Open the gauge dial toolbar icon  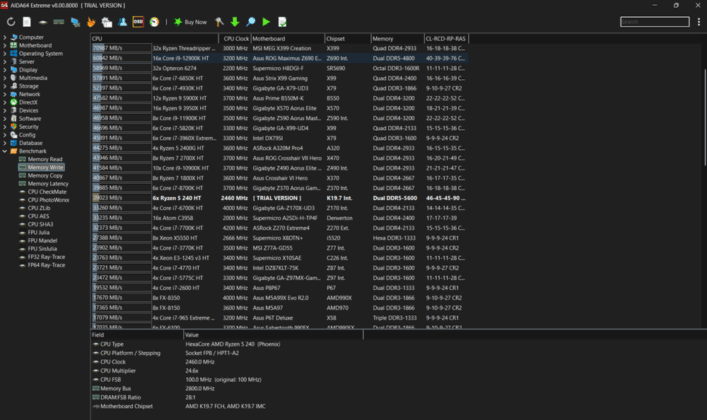154,22
